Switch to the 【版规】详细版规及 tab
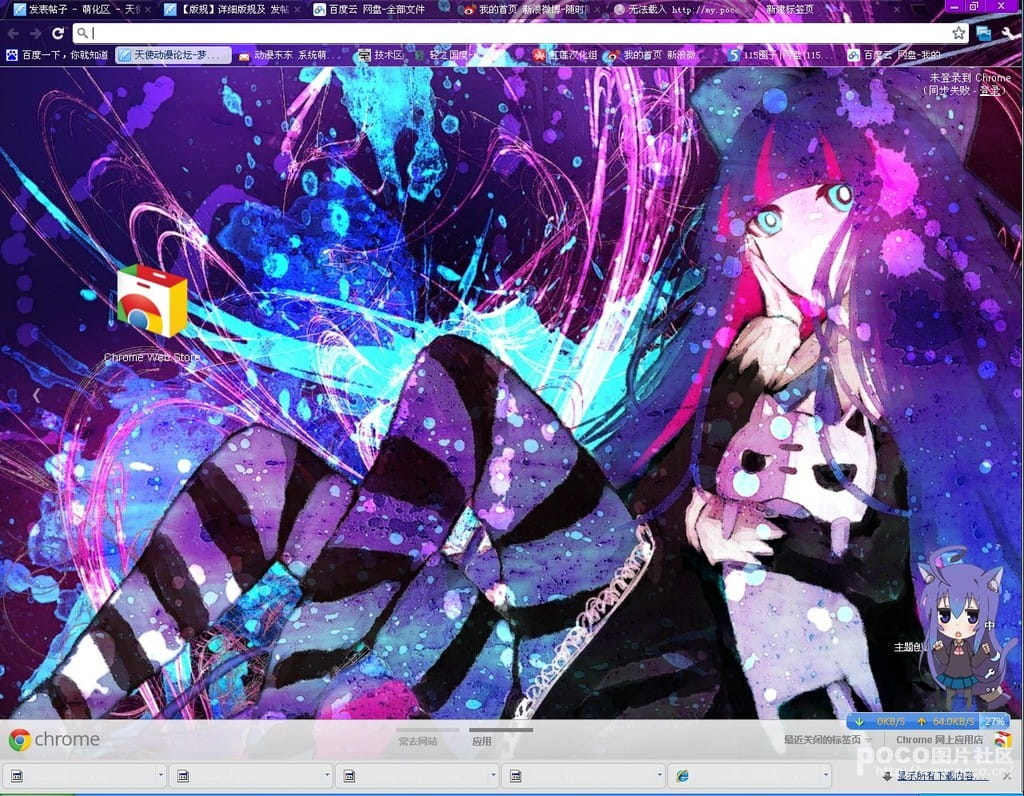 click(231, 10)
